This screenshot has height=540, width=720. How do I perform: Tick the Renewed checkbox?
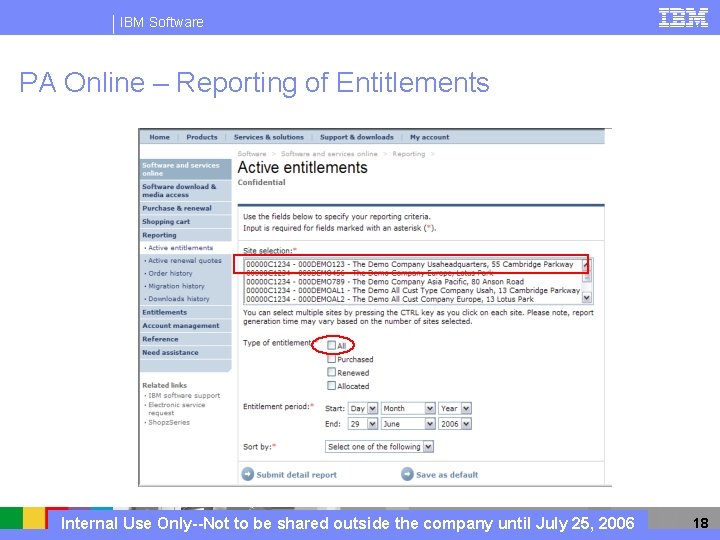point(332,372)
